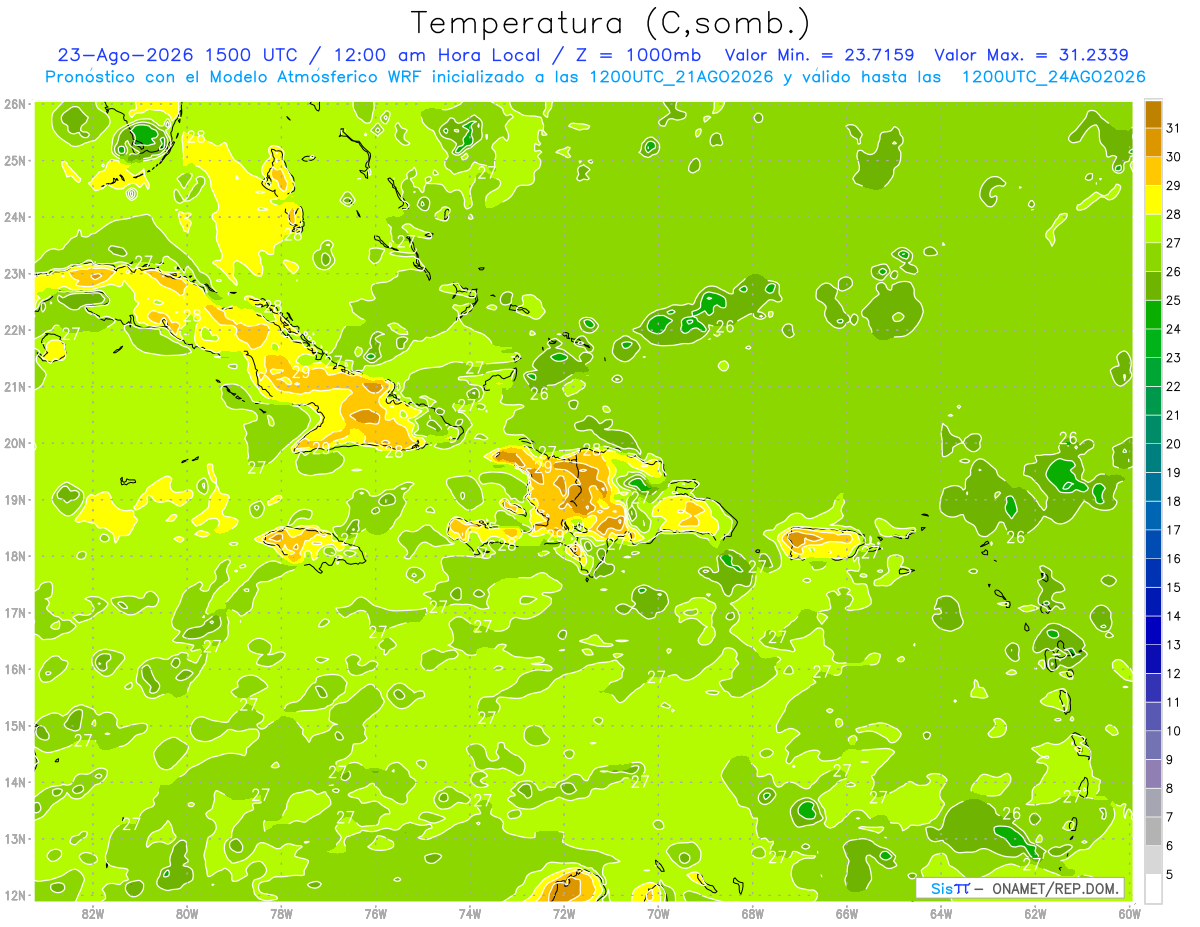Click the colorbar label '25'

coord(1173,300)
